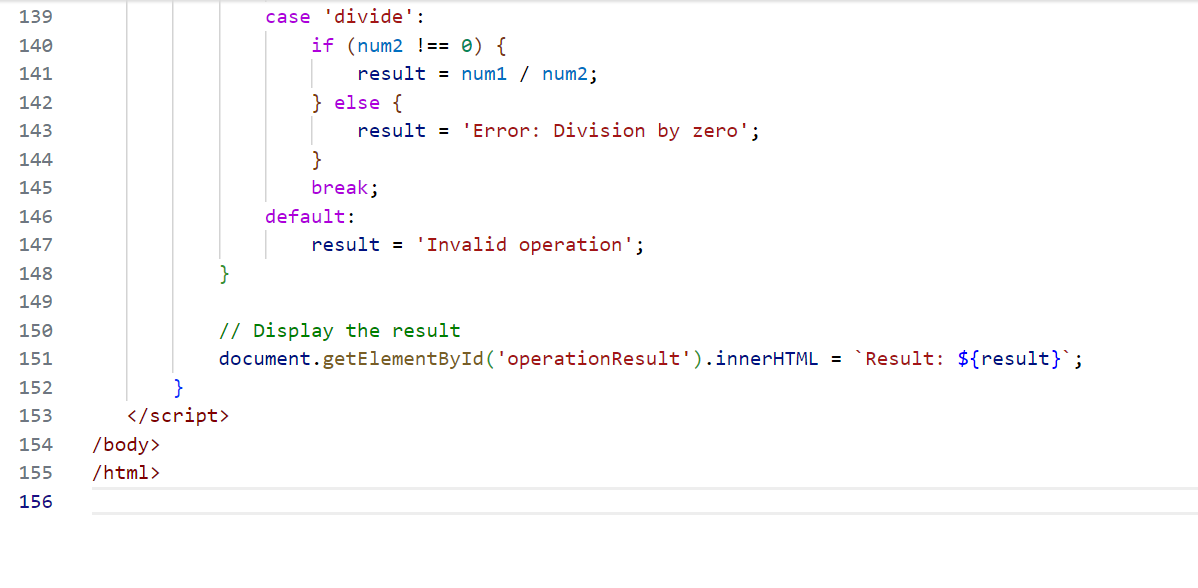The width and height of the screenshot is (1198, 588).
Task: Click the '// Display the result' comment
Action: [340, 331]
